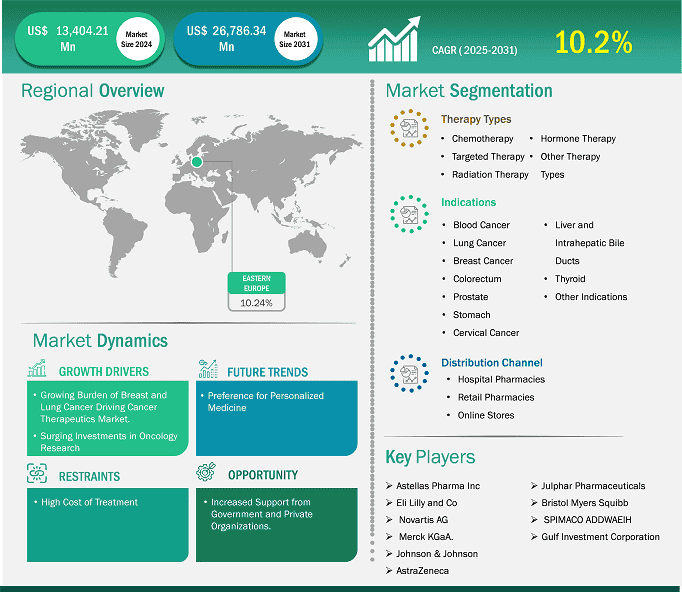The height and width of the screenshot is (592, 682).
Task: Click the Colorectum indication
Action: point(477,279)
